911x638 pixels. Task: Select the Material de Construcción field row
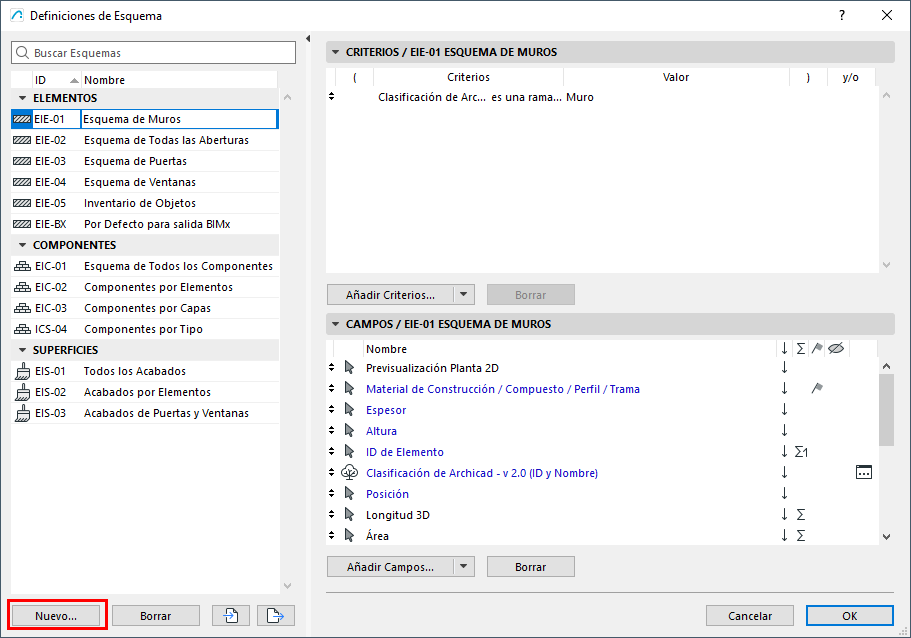click(602, 389)
